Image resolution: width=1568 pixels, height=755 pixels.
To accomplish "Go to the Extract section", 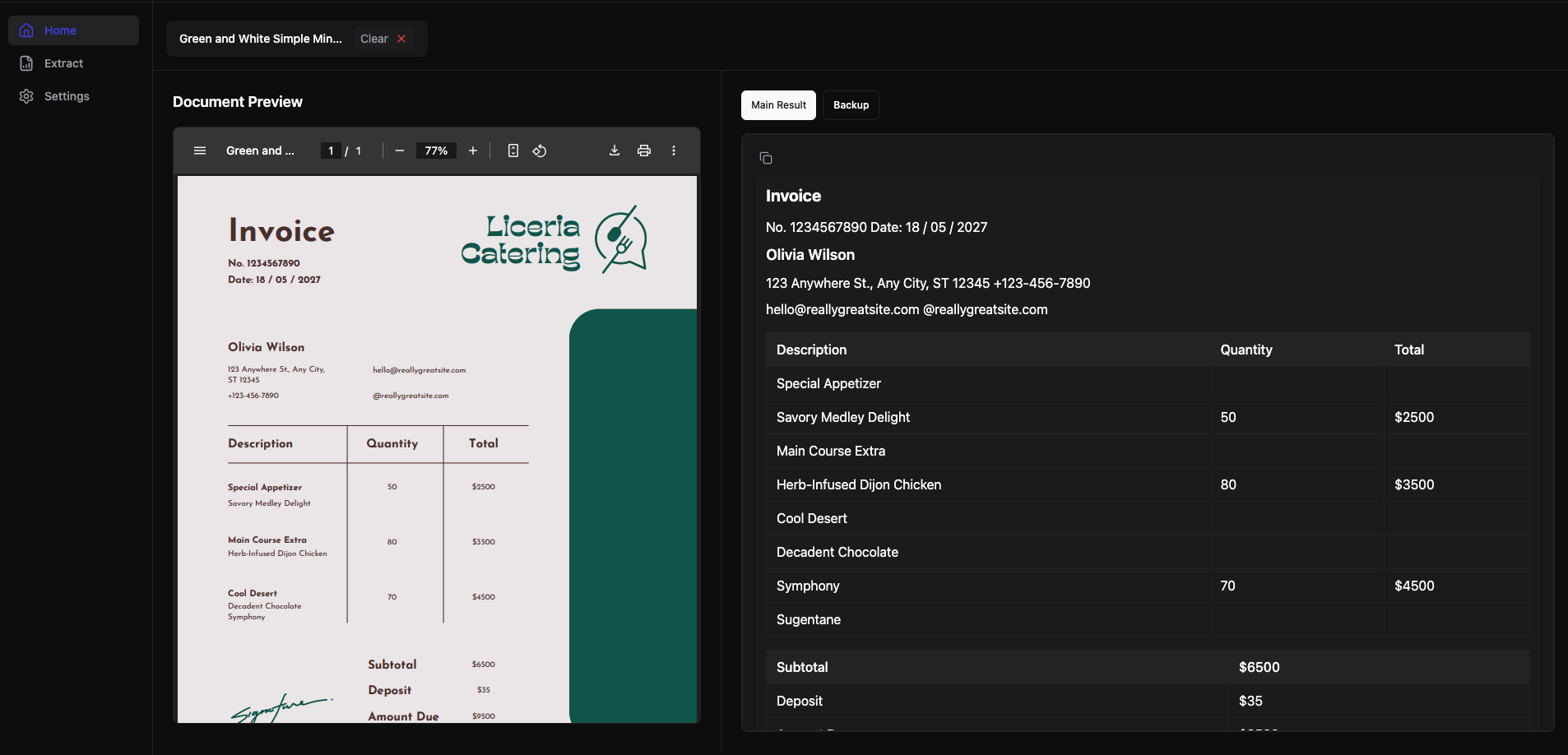I will pos(63,63).
